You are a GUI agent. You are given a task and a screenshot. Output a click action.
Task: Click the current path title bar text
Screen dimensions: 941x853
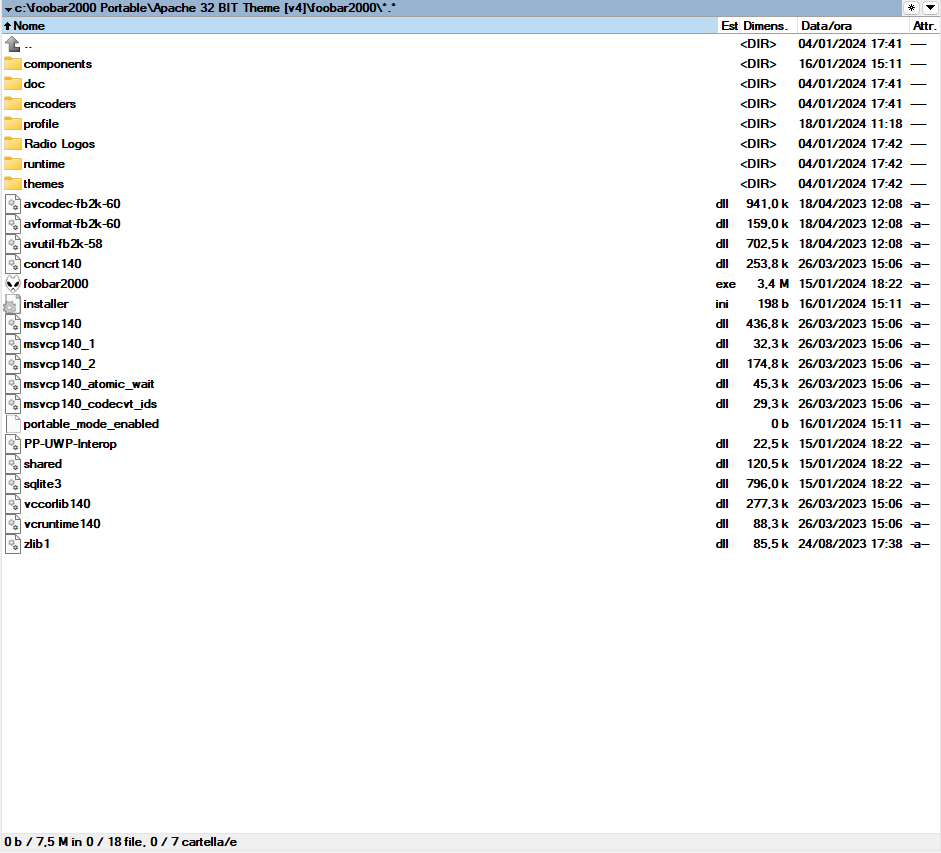tap(205, 8)
